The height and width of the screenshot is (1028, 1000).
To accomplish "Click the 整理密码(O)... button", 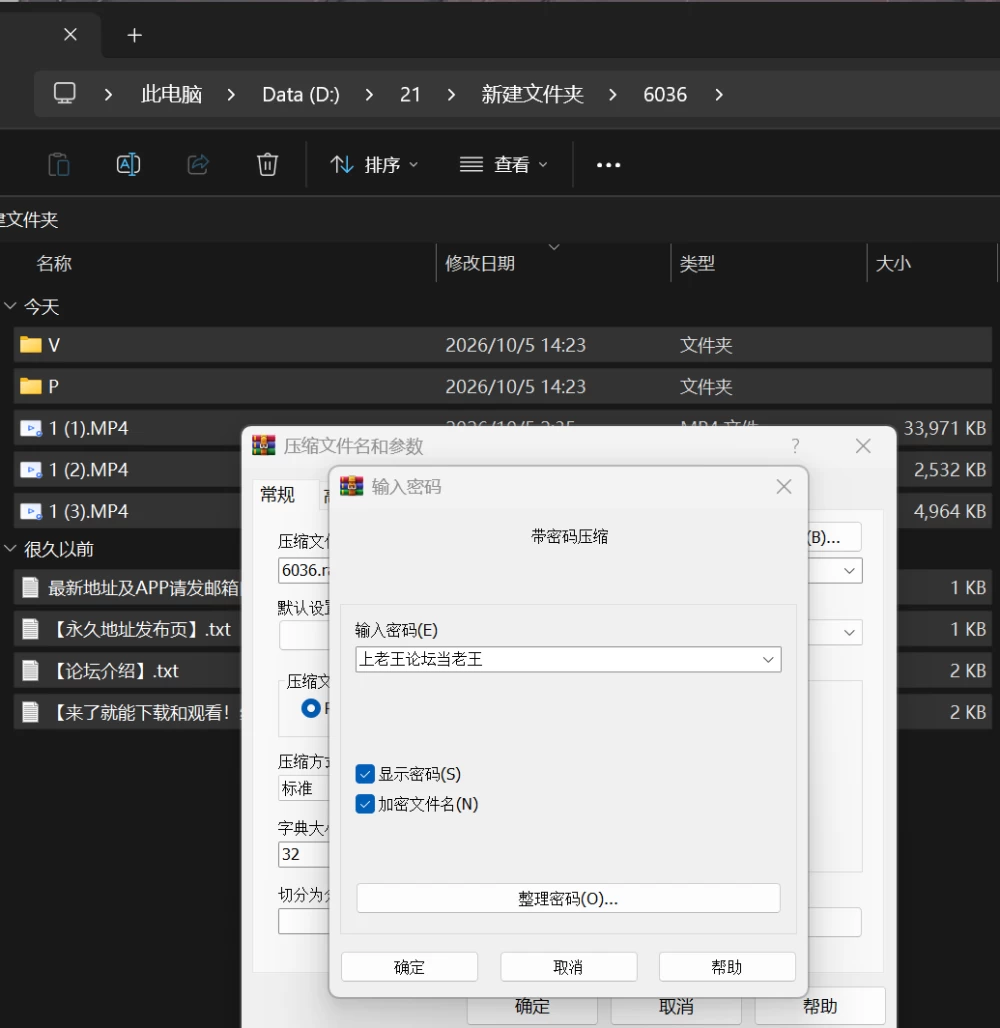I will [x=568, y=898].
